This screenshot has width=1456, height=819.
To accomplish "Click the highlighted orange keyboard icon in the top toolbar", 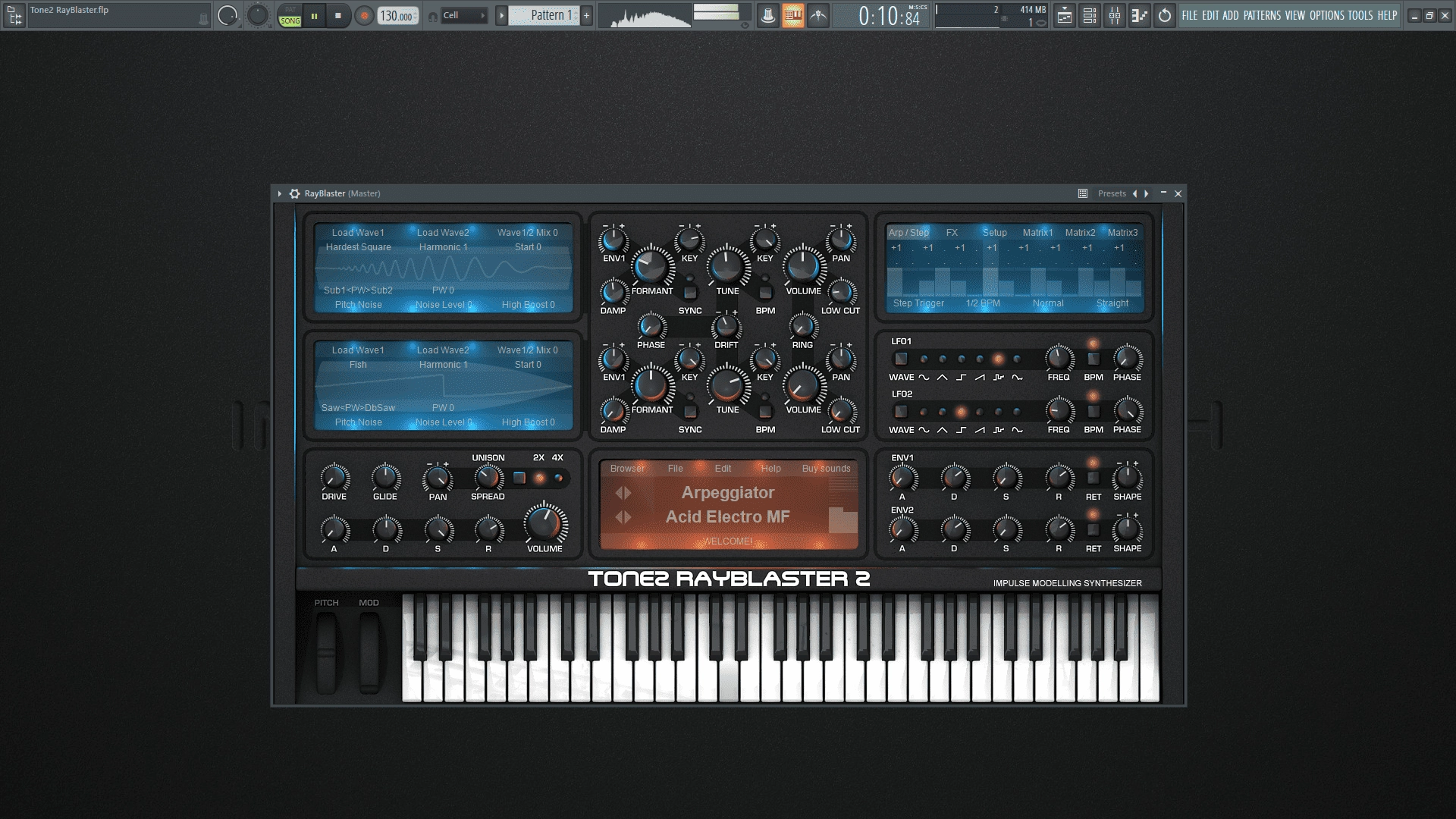I will tap(793, 15).
